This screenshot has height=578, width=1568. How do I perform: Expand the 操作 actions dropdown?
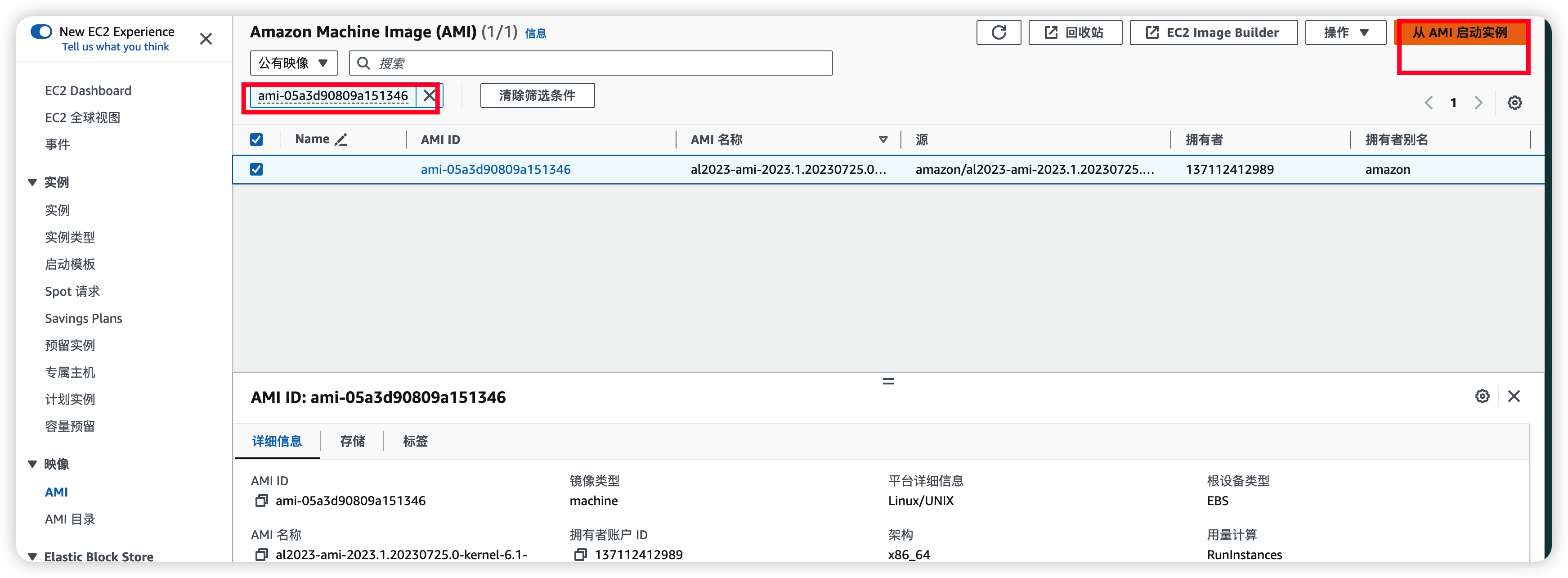pos(1345,32)
